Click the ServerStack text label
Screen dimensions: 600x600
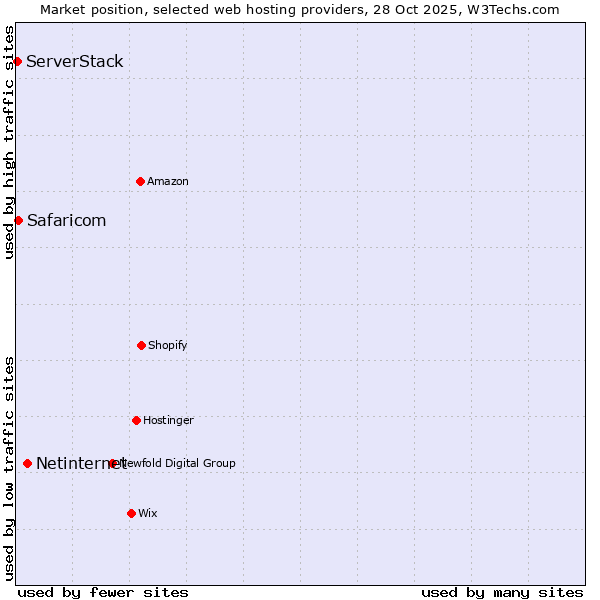click(75, 62)
